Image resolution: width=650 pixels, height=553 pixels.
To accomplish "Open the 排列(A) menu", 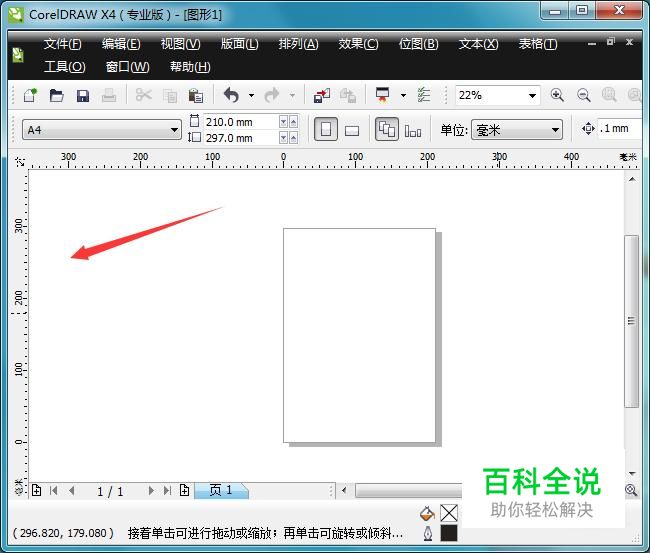I will click(298, 44).
